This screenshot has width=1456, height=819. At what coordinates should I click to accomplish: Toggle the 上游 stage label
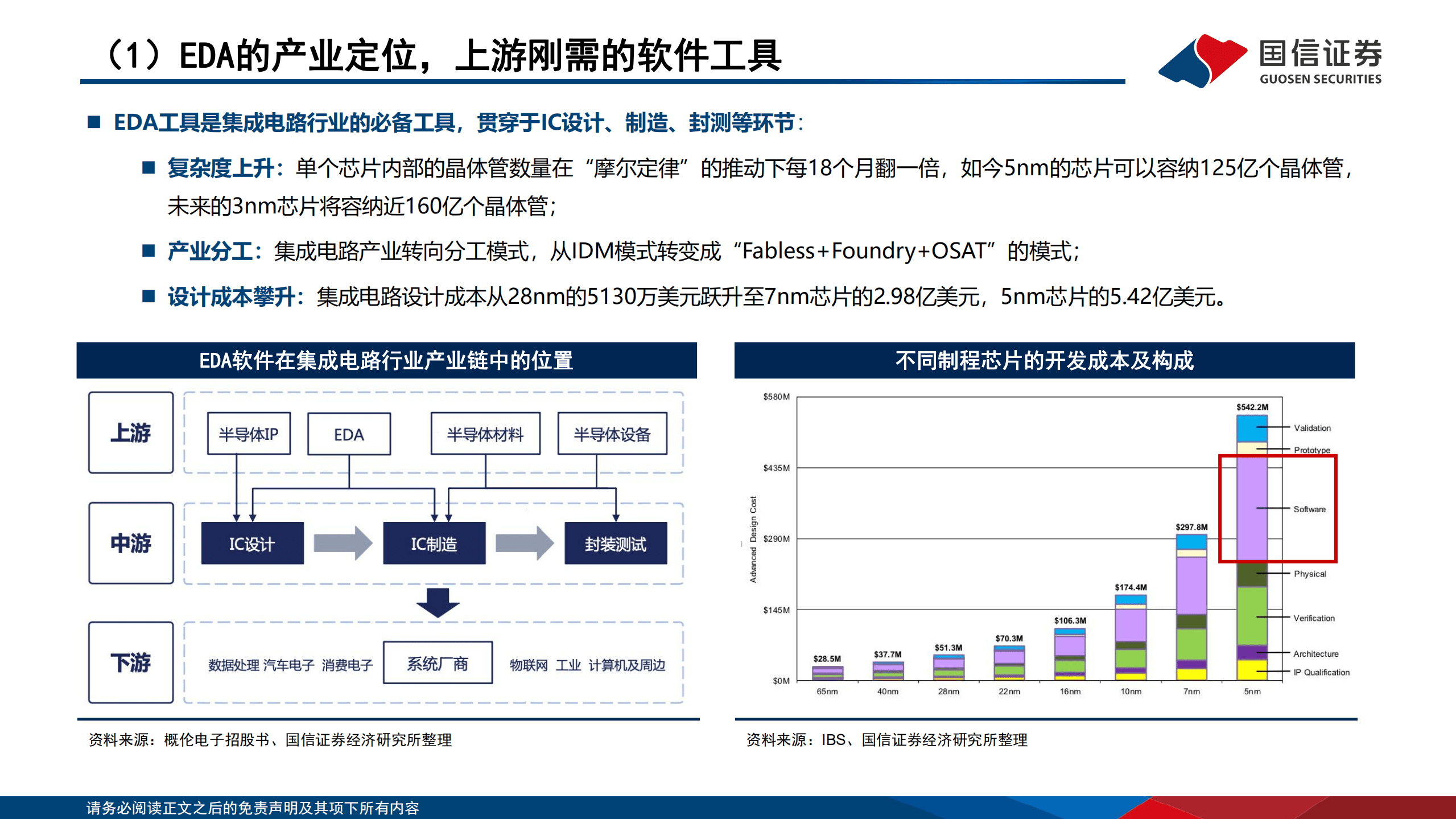pos(130,433)
